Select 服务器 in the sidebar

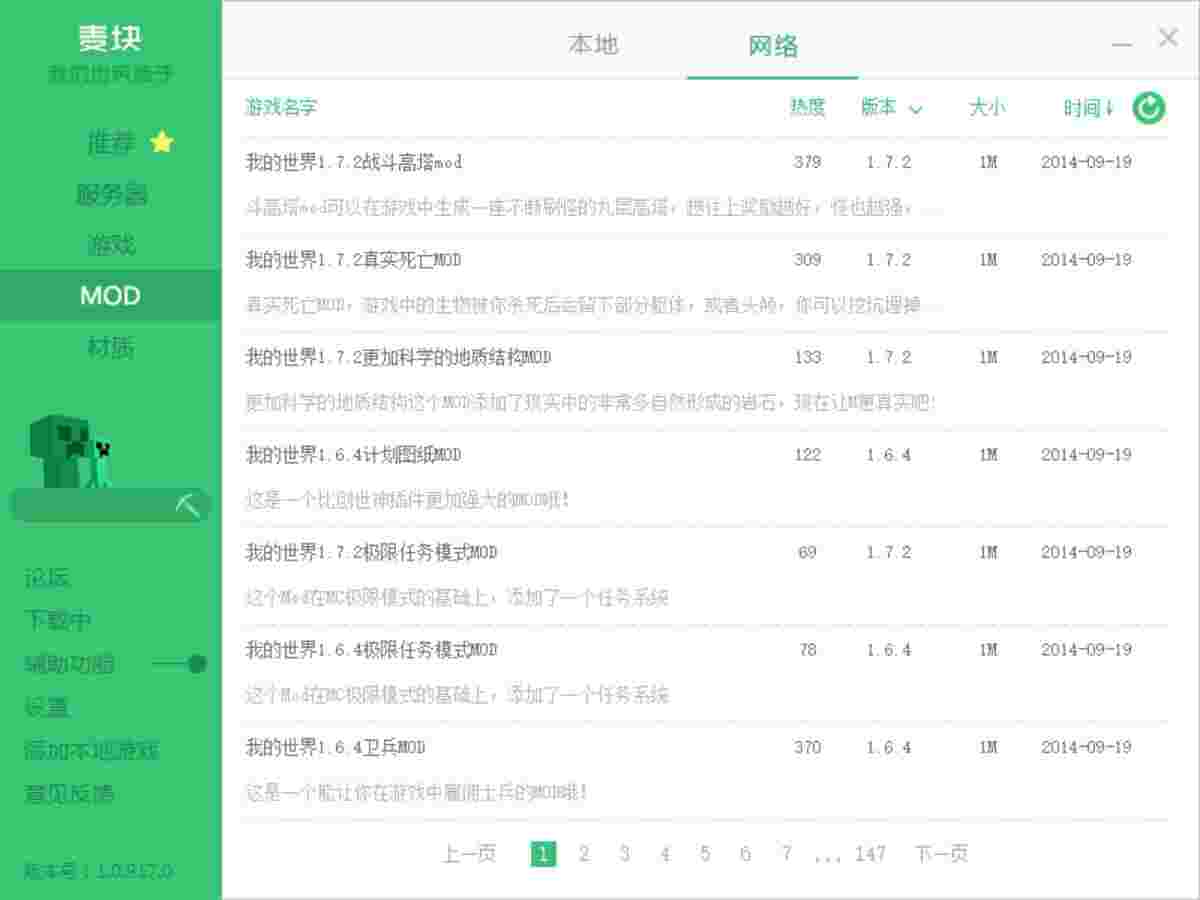pyautogui.click(x=110, y=195)
